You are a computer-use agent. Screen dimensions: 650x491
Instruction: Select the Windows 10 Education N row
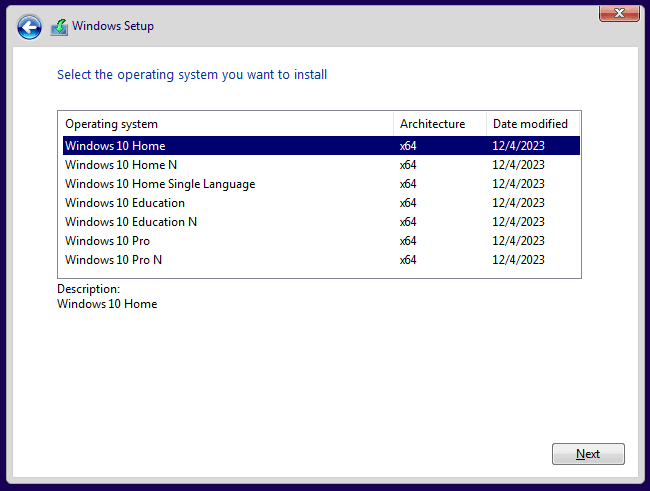click(x=321, y=222)
